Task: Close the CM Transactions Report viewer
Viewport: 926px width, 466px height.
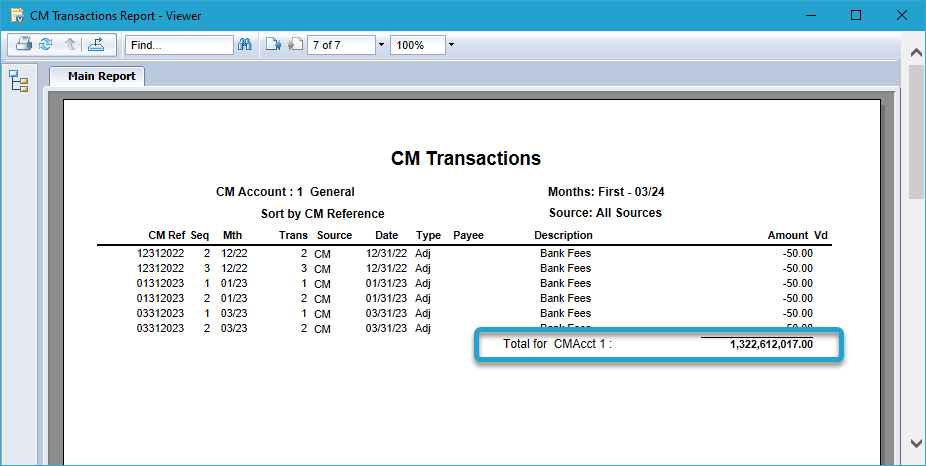Action: 902,15
